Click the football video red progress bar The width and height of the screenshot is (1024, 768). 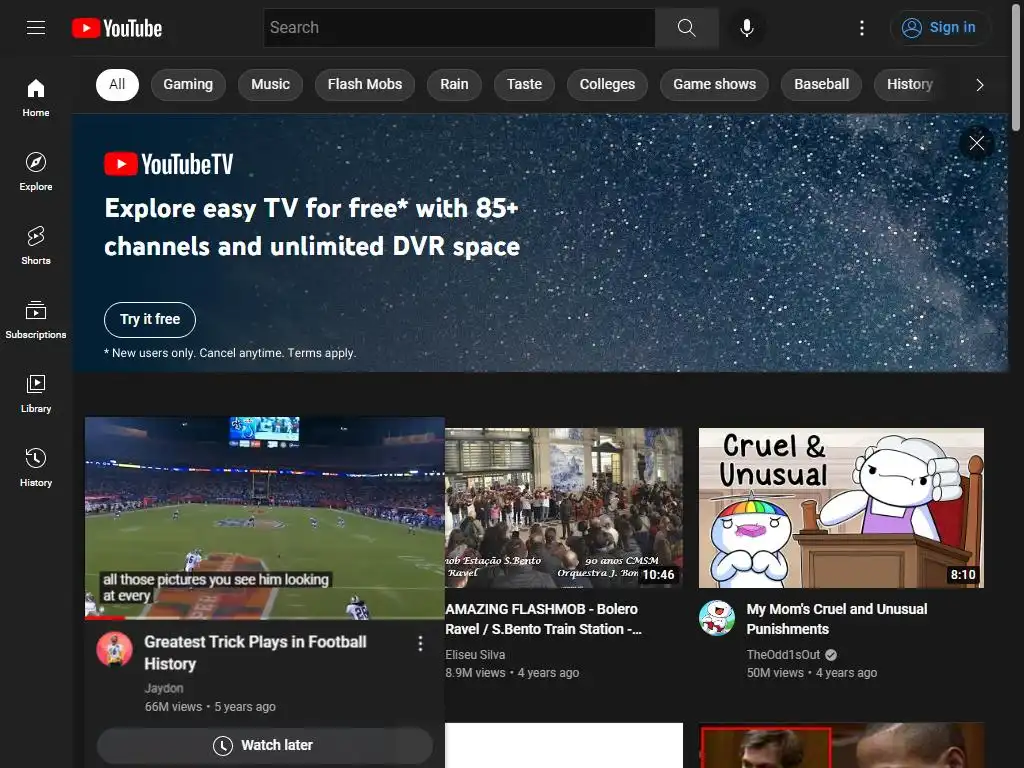point(104,617)
